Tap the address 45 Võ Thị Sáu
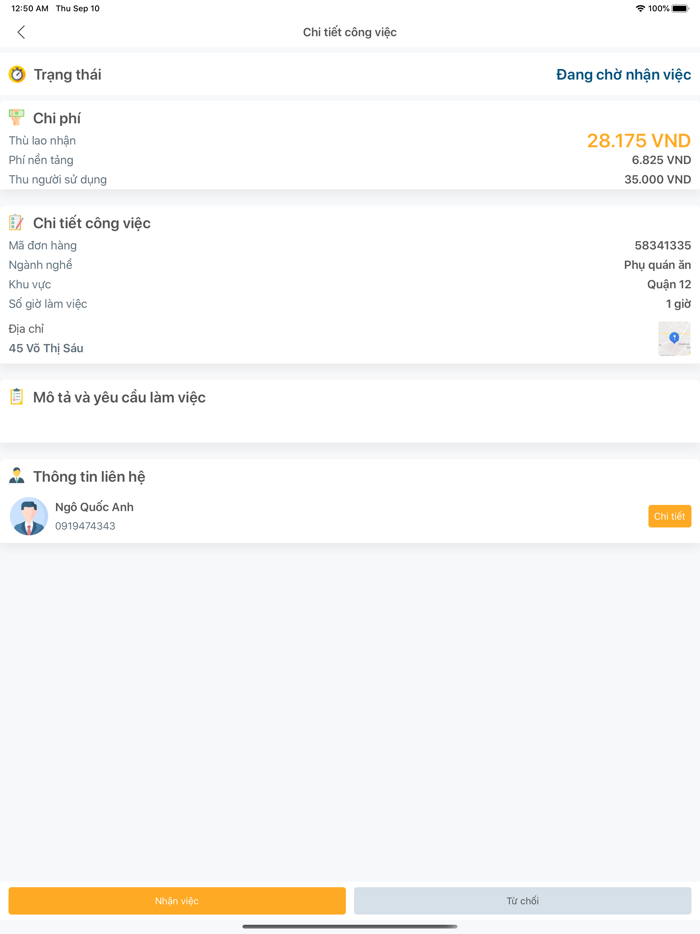Image resolution: width=700 pixels, height=934 pixels. coord(46,348)
